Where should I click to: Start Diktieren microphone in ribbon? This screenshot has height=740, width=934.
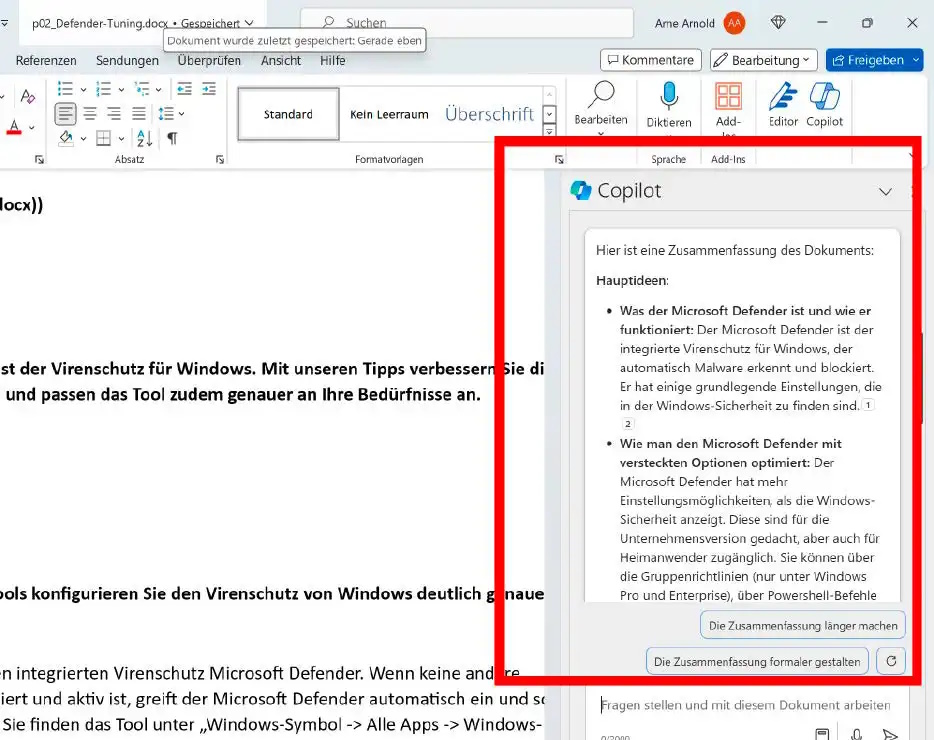coord(669,104)
